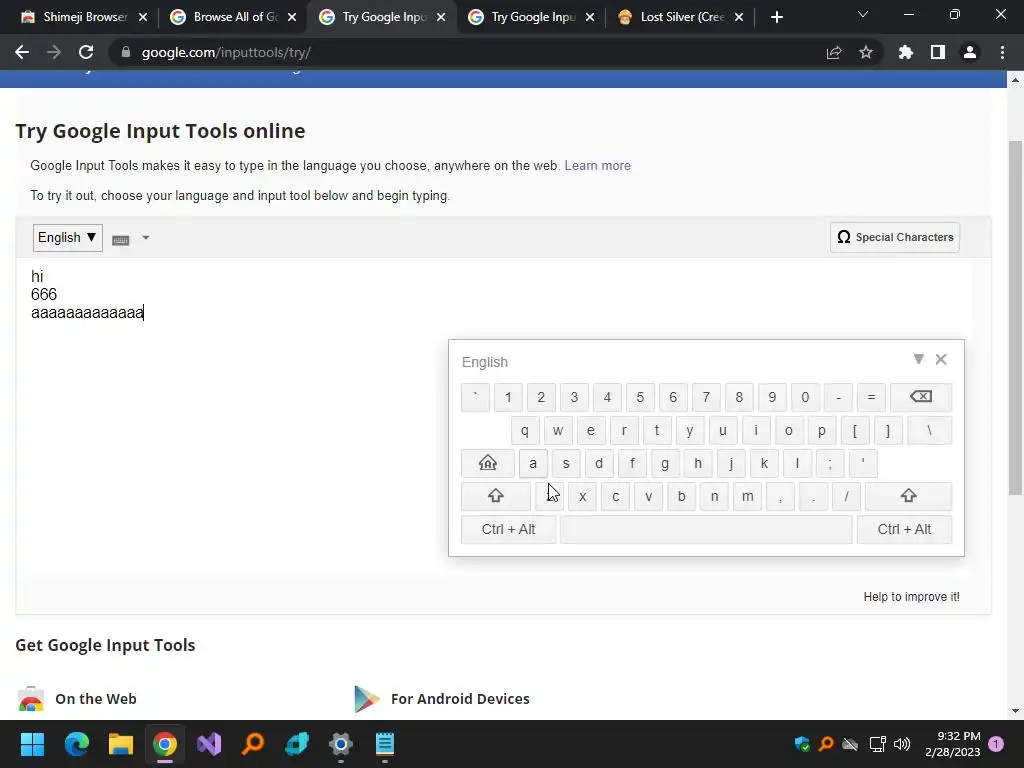Screen dimensions: 1024x768
Task: Minimize the virtual keyboard with triangle icon
Action: (x=919, y=359)
